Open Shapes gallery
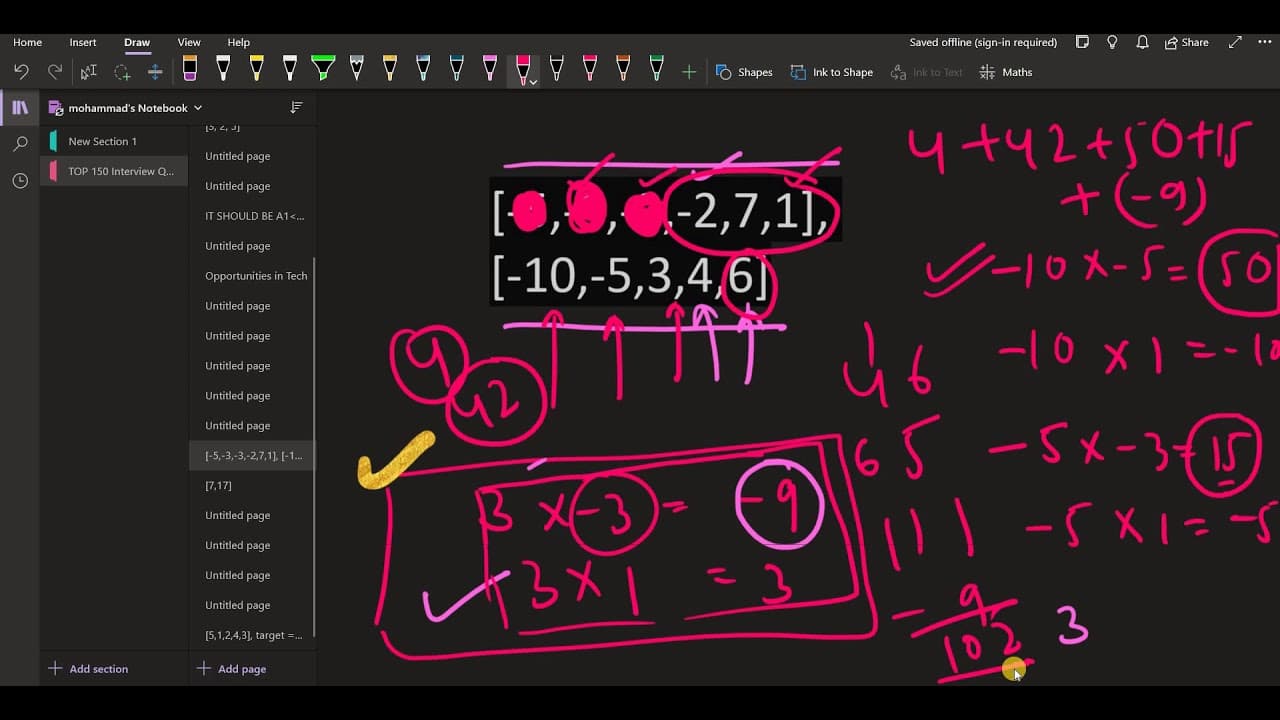This screenshot has height=720, width=1280. tap(745, 72)
